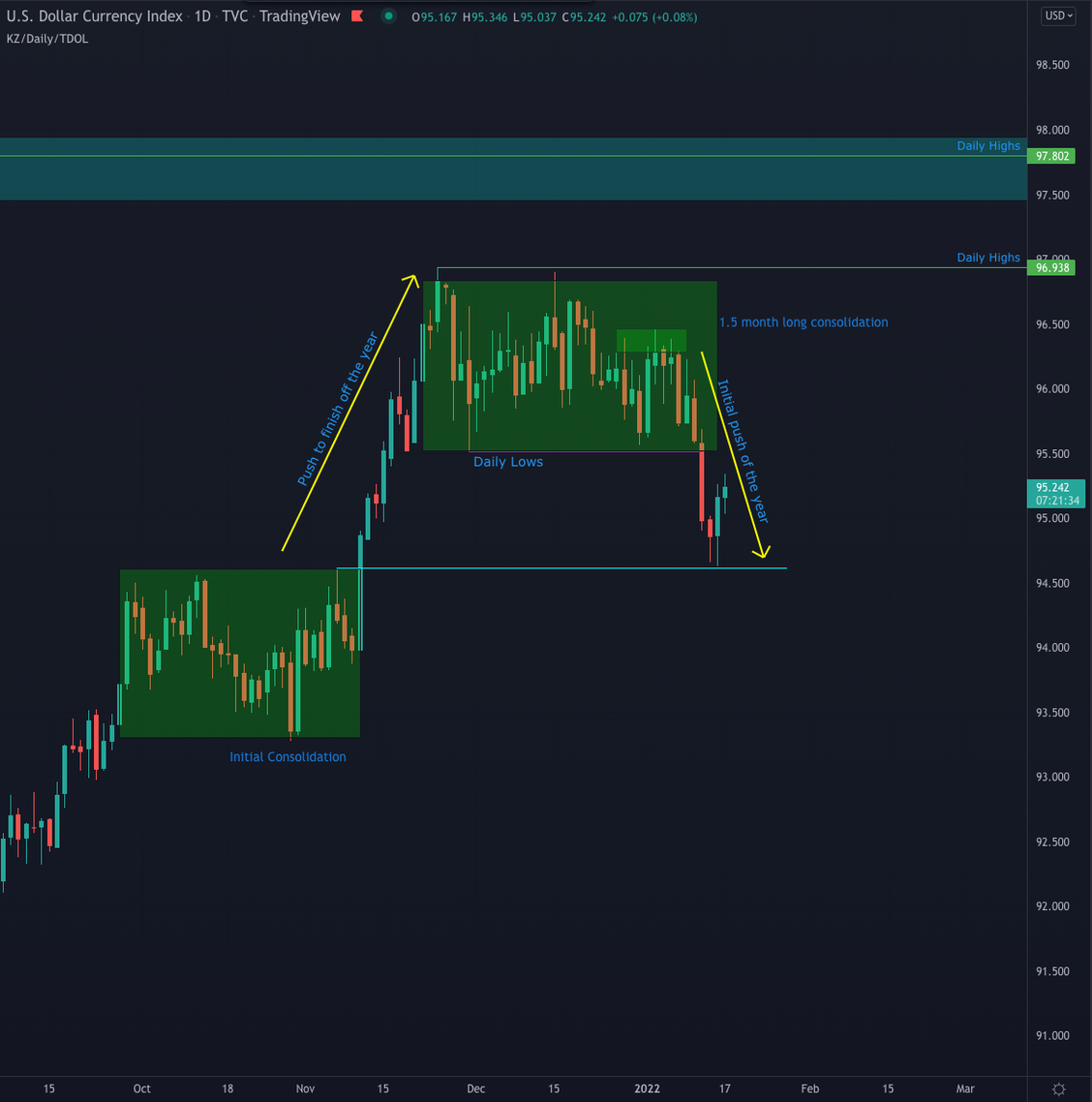The height and width of the screenshot is (1102, 1092).
Task: Click the 2022 marker on time axis
Action: click(647, 1088)
